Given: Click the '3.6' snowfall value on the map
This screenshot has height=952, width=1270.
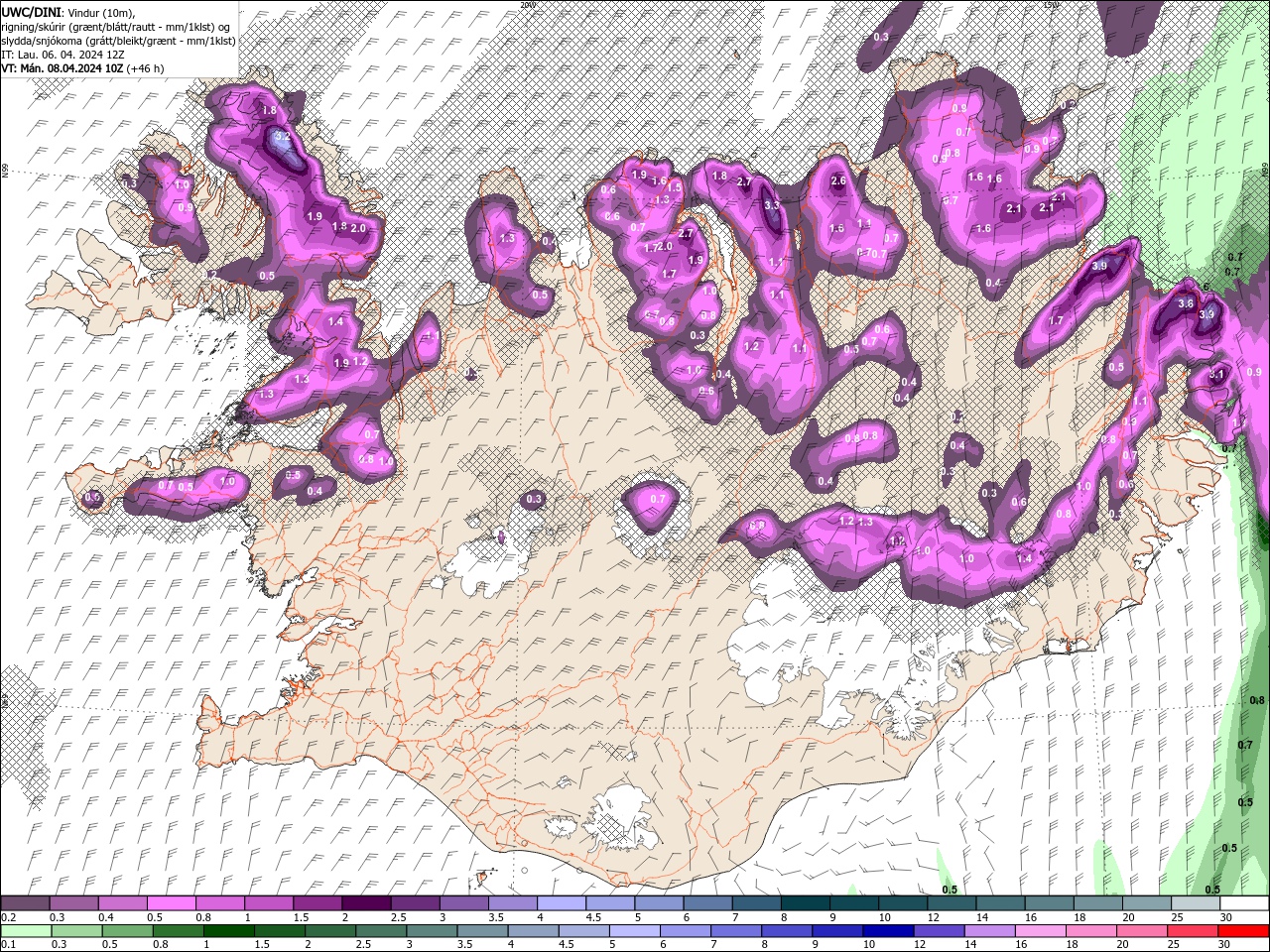Looking at the screenshot, I should [x=1185, y=302].
